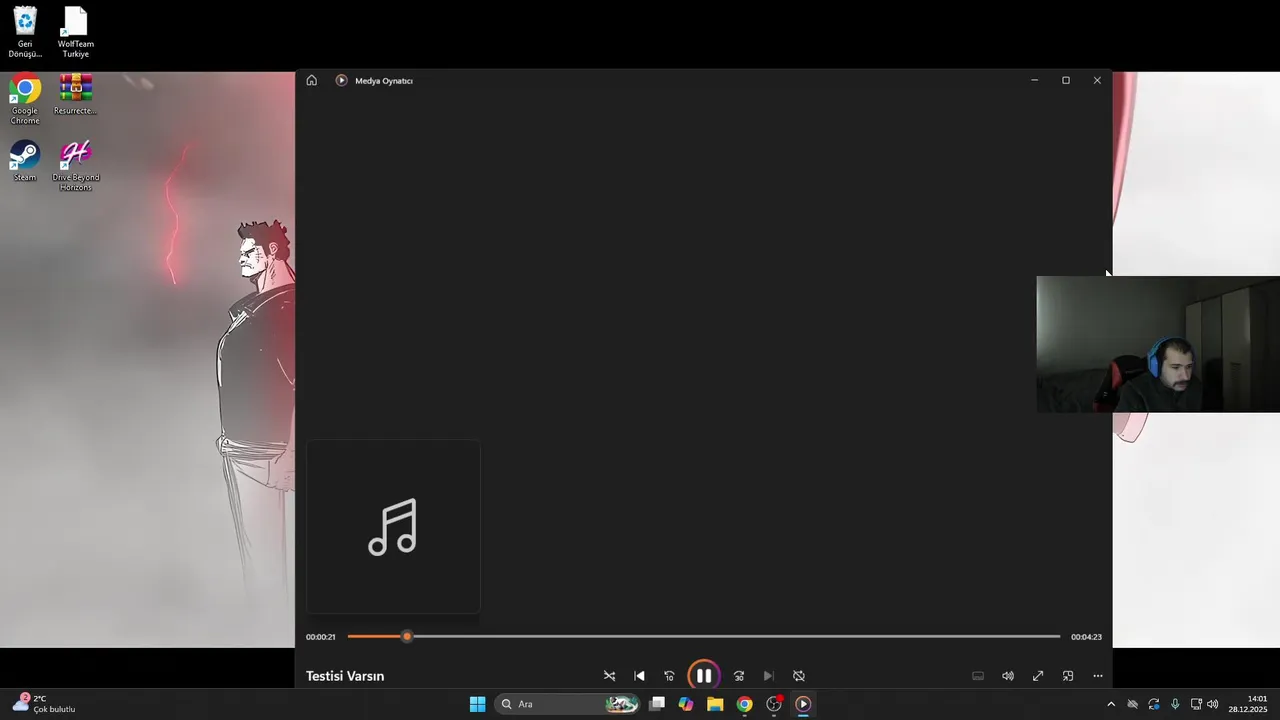Screen dimensions: 1280x720
Task: Open weather widget Çok bulutlu
Action: click(44, 704)
